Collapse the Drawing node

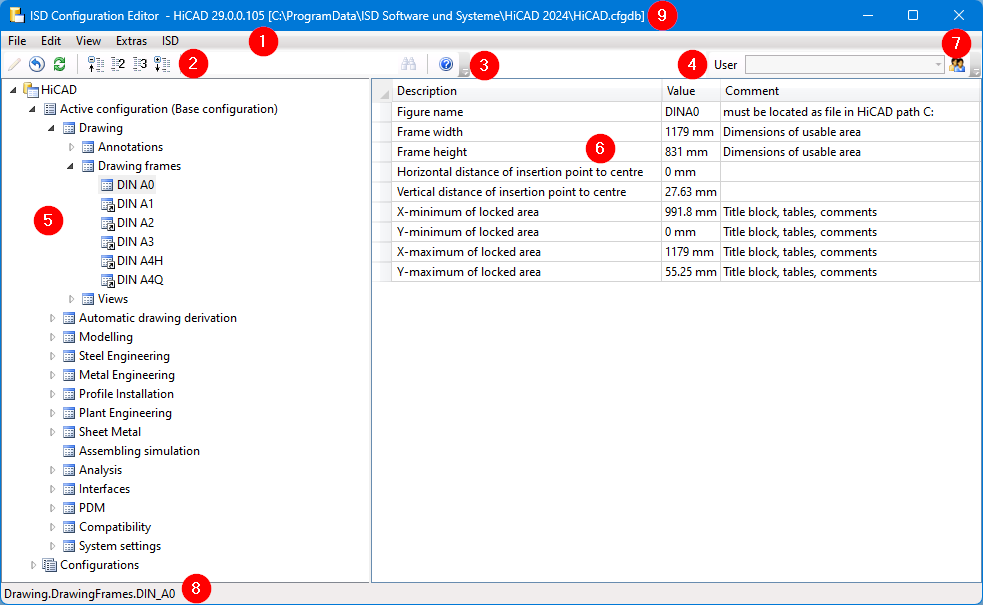tap(51, 128)
